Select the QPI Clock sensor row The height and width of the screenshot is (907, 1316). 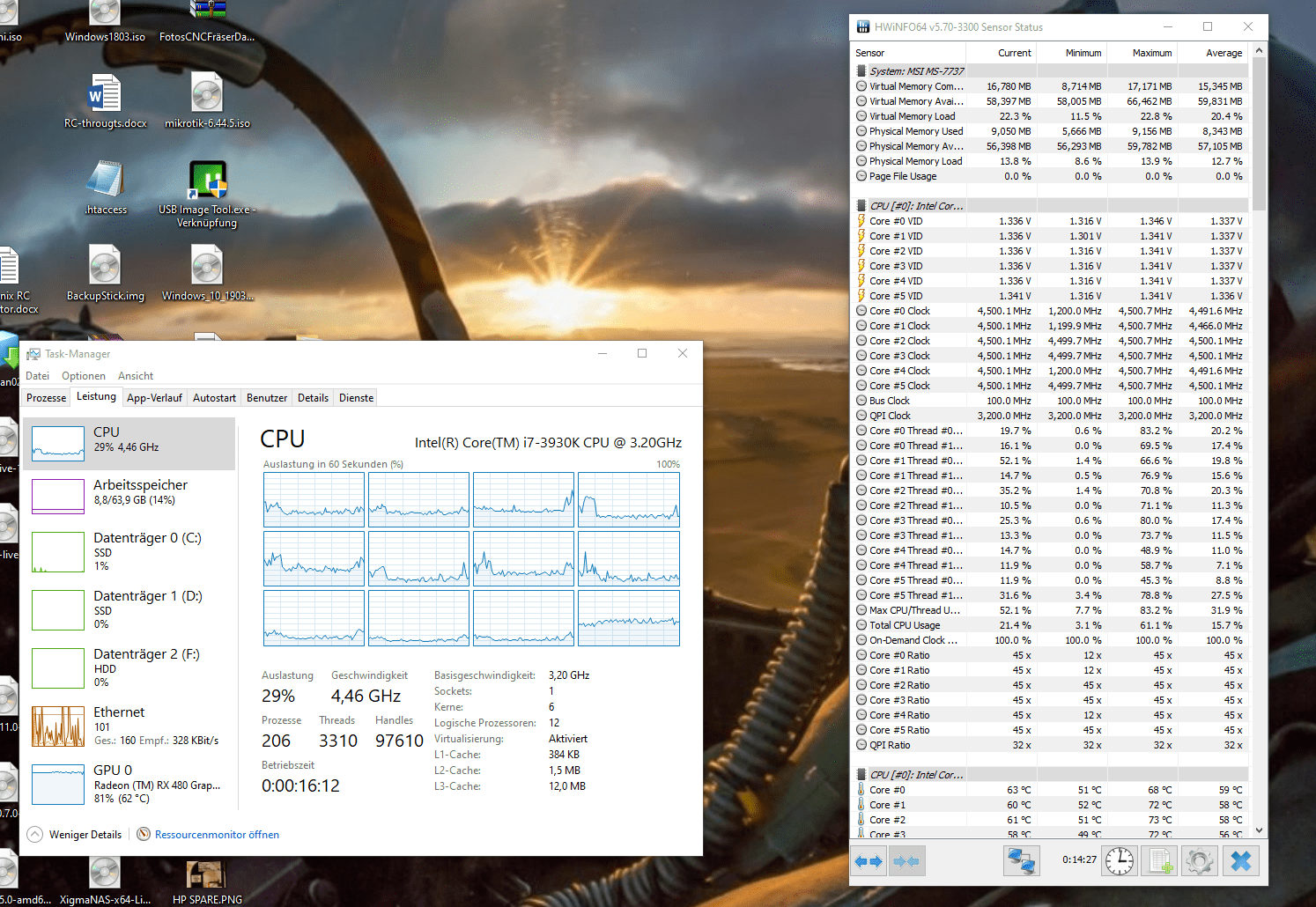(x=1050, y=416)
